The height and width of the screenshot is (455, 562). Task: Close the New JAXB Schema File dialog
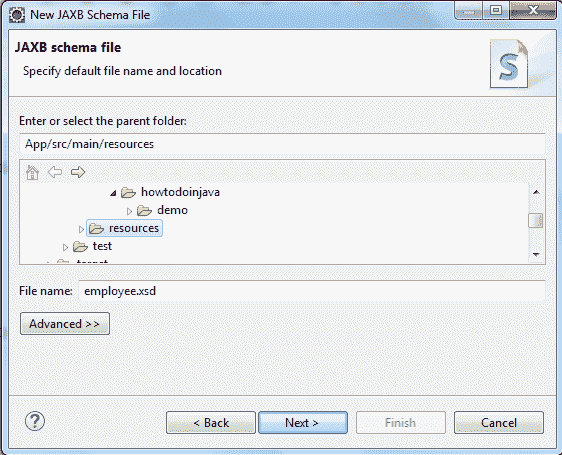(533, 10)
